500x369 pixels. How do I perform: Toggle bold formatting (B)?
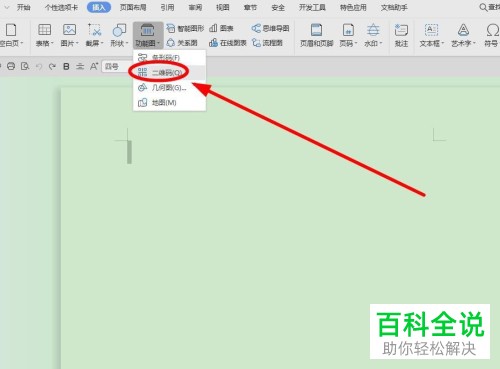click(66, 66)
